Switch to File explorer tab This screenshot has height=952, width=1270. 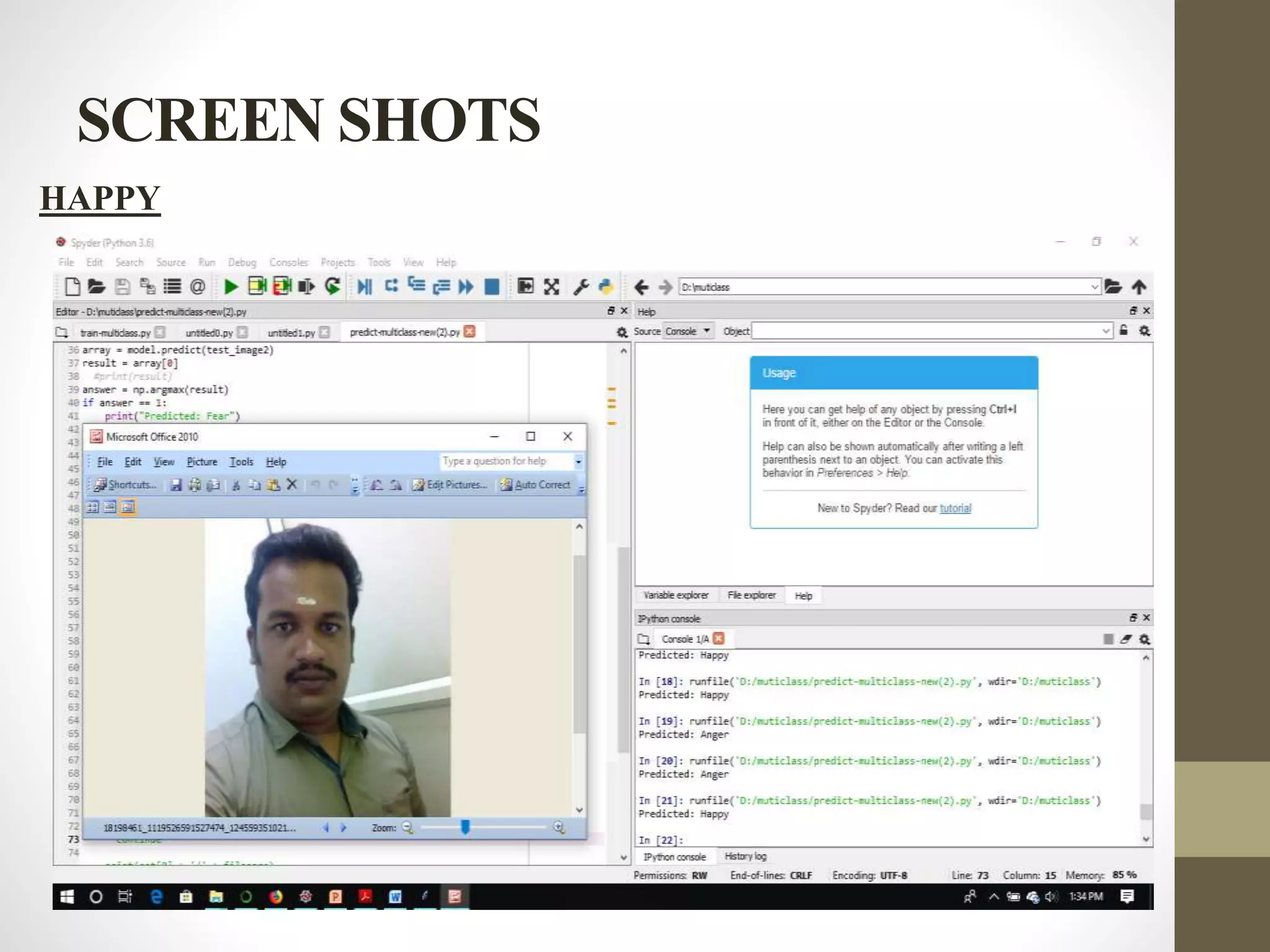click(x=752, y=595)
